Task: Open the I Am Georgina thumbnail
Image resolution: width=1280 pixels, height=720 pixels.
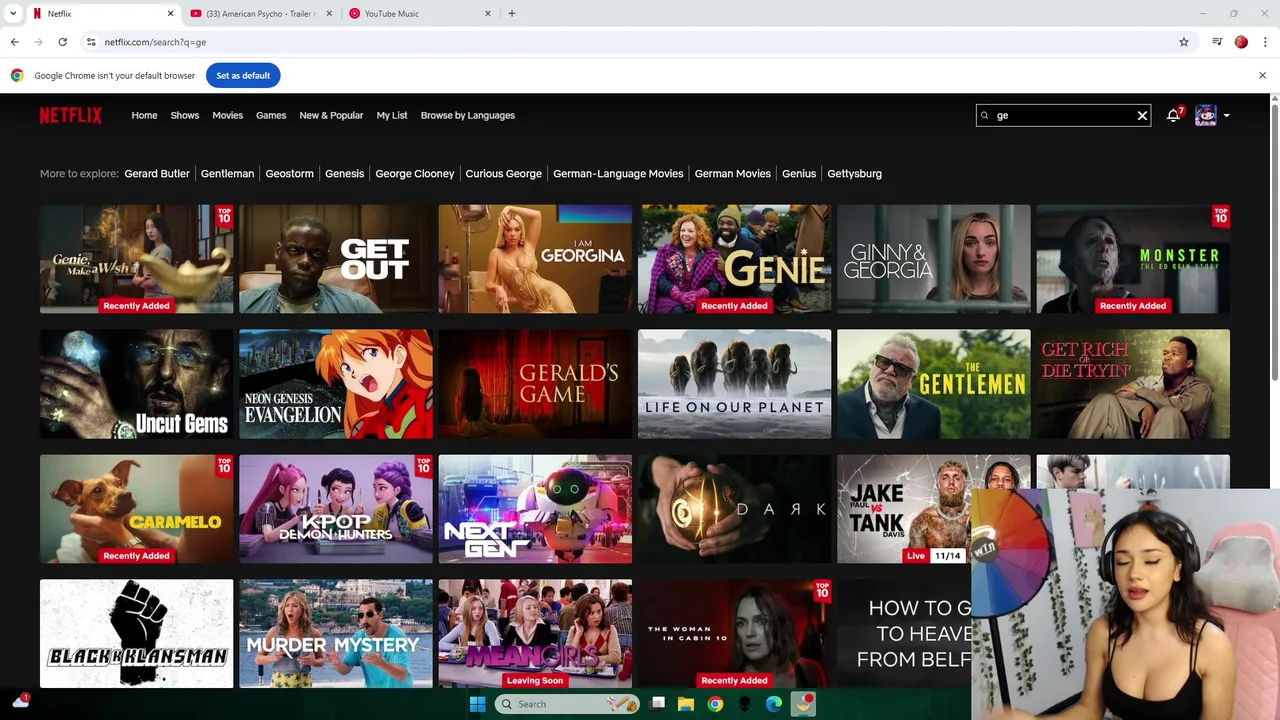Action: point(535,259)
